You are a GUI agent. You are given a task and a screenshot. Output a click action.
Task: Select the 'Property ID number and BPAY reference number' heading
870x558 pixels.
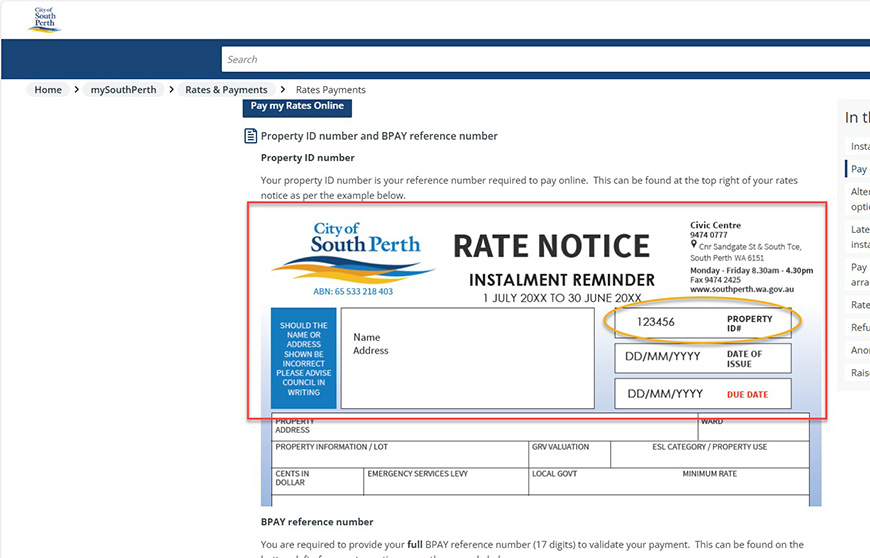(x=379, y=136)
